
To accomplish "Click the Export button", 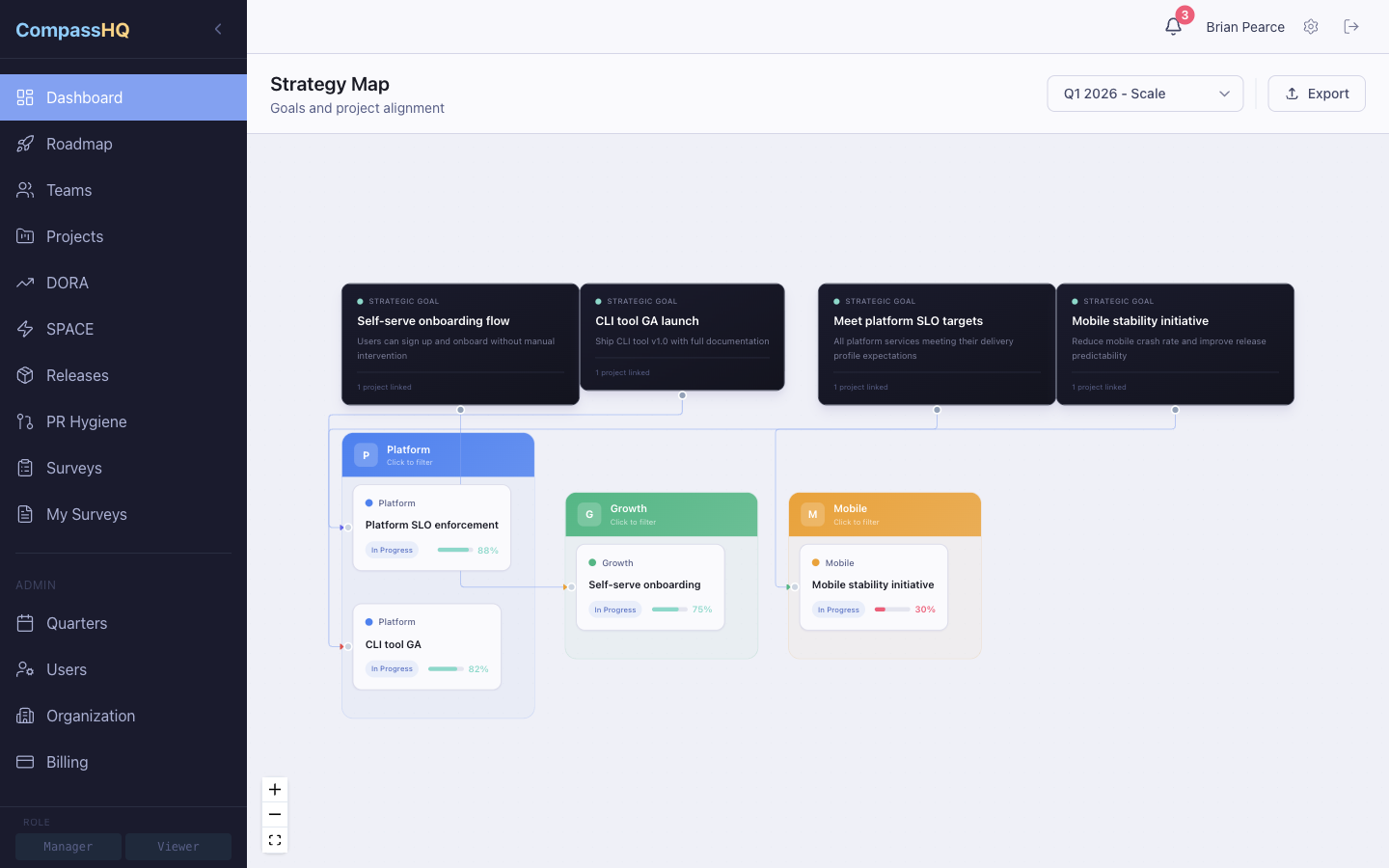I will click(1316, 94).
